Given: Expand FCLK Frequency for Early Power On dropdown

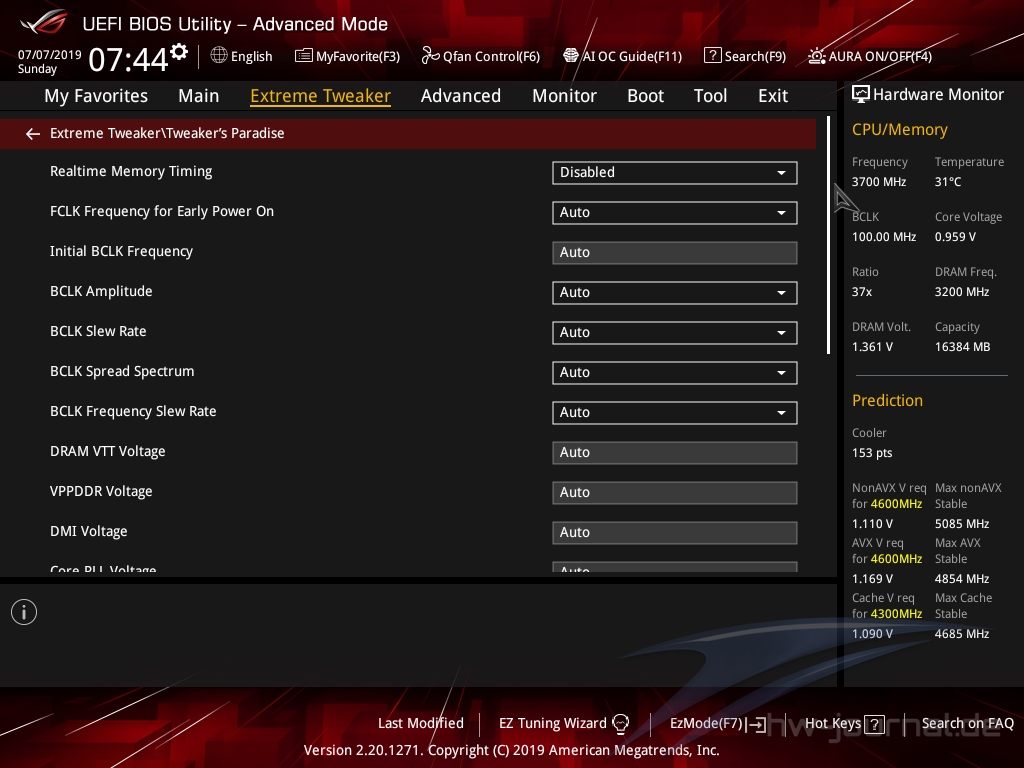Looking at the screenshot, I should [x=675, y=212].
